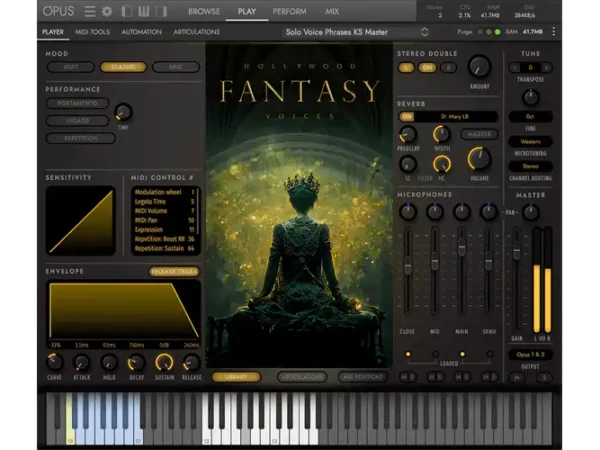Open the Articulations sub-tab in the top bar
The height and width of the screenshot is (450, 600).
point(197,32)
